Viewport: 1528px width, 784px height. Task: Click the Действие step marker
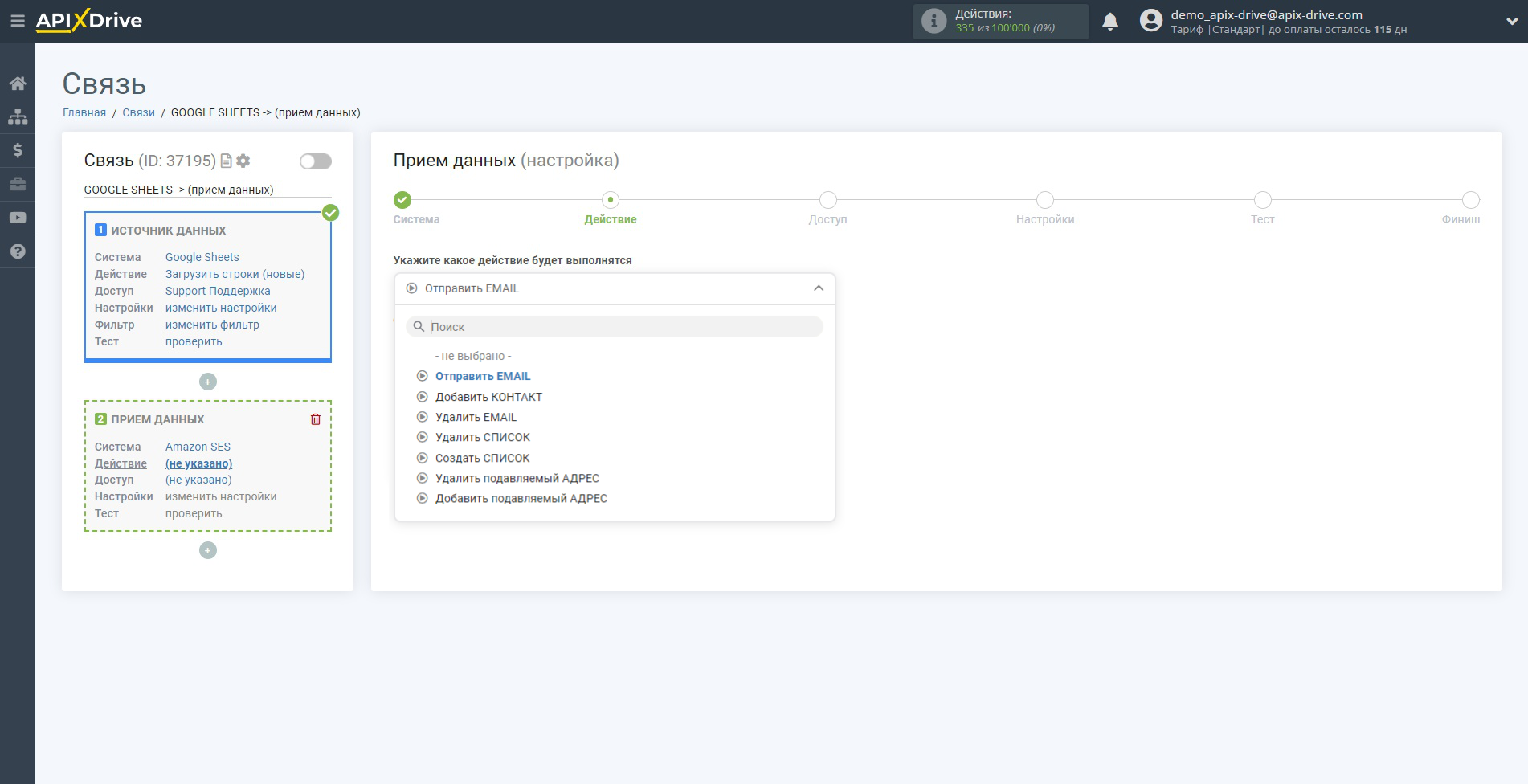(x=611, y=200)
